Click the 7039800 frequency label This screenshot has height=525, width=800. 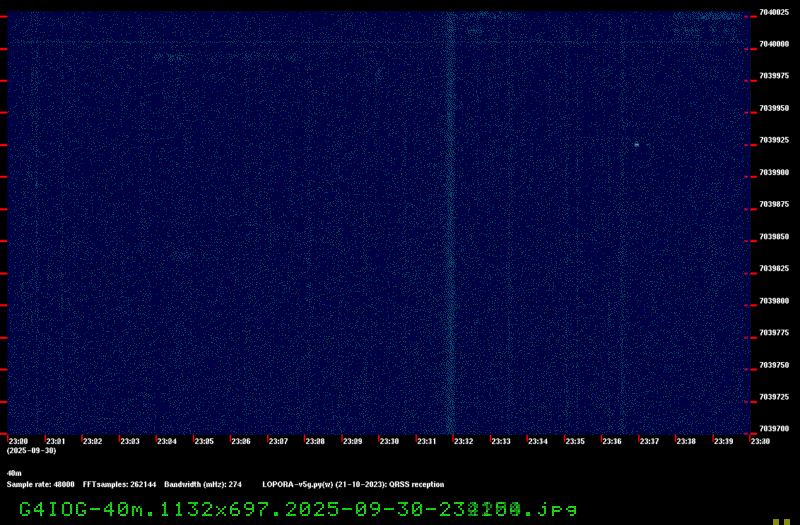click(774, 301)
